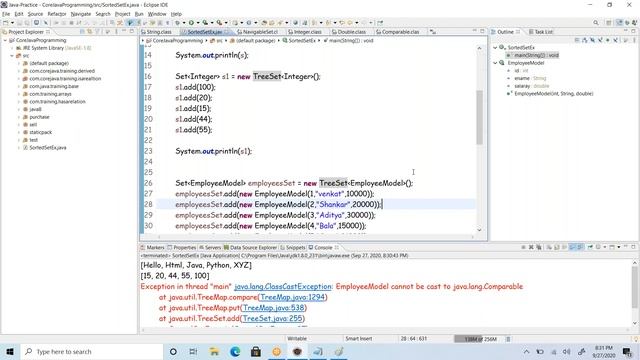640x360 pixels.
Task: Collapse the CoreJavaProgramming project node
Action: point(5,40)
